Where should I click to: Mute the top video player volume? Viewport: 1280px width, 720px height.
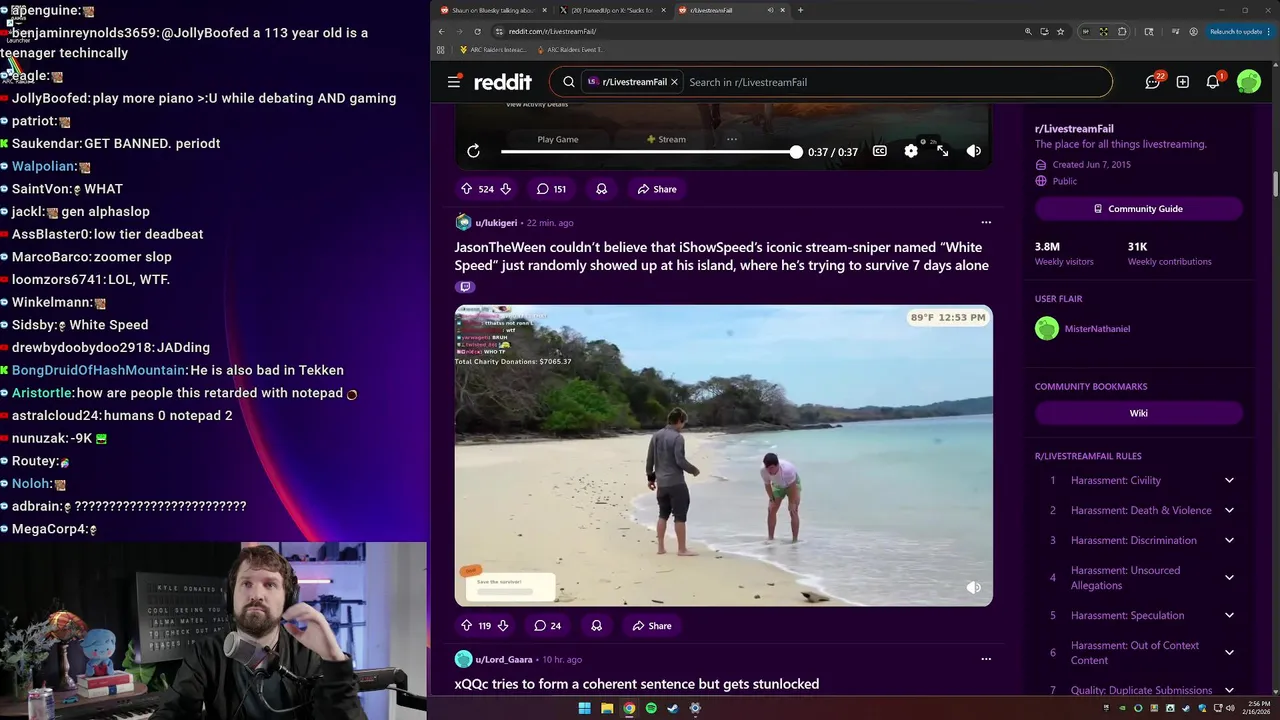click(x=974, y=151)
